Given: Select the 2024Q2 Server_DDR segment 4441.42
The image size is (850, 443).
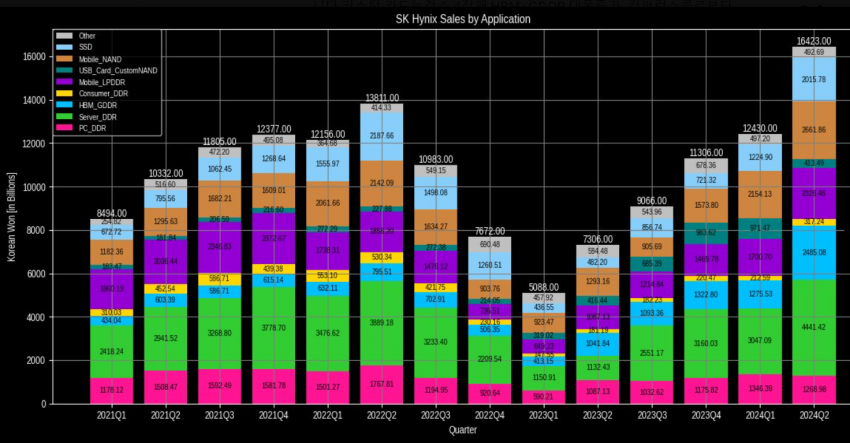Looking at the screenshot, I should pyautogui.click(x=816, y=326).
